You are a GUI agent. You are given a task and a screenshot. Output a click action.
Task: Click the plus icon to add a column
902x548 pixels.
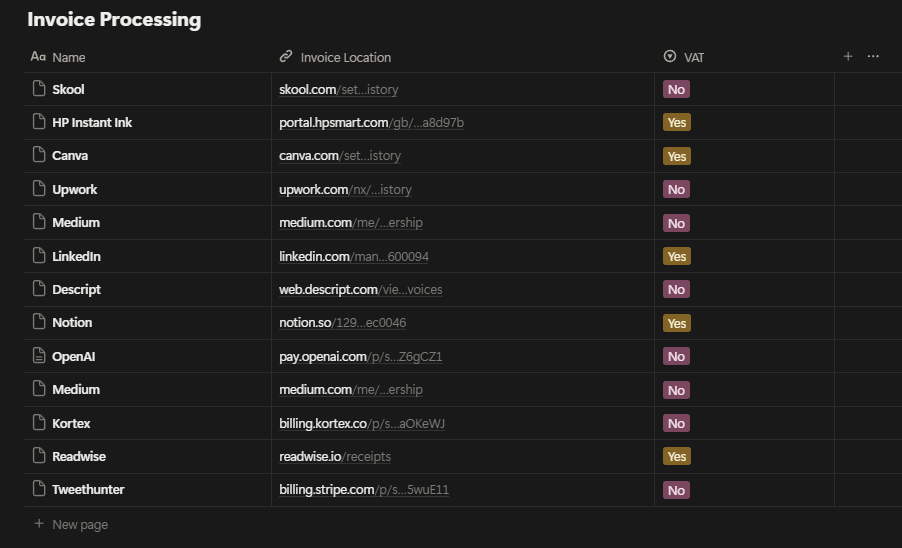point(848,57)
